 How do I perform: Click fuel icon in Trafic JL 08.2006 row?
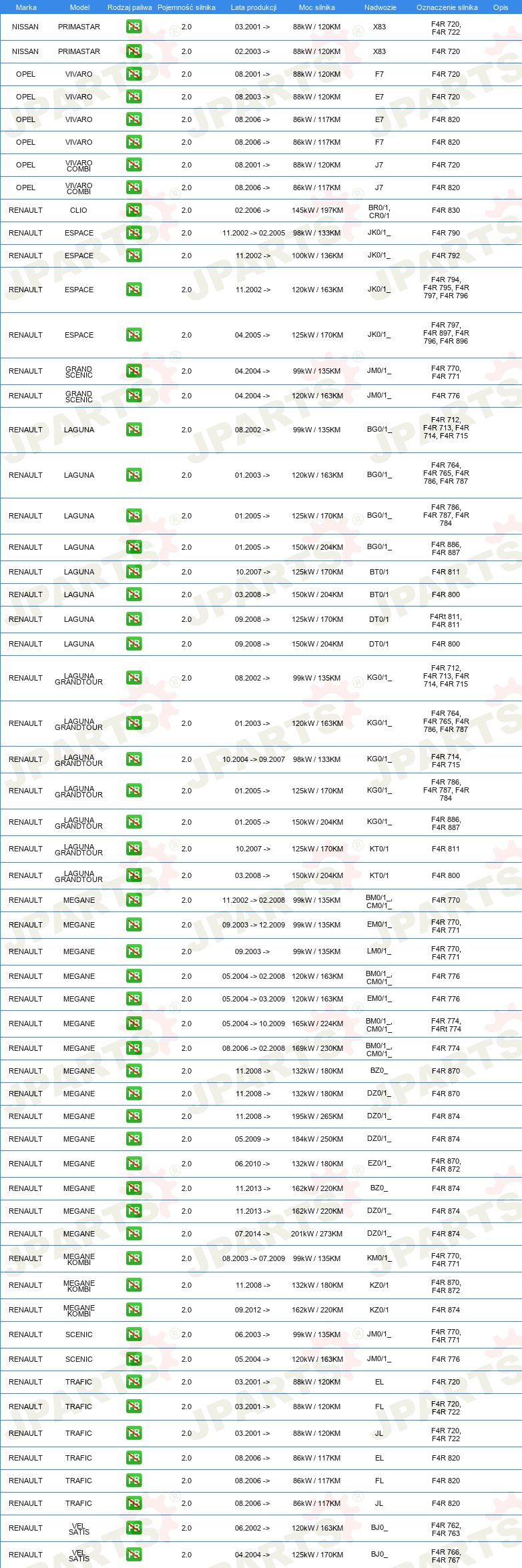(x=134, y=1503)
